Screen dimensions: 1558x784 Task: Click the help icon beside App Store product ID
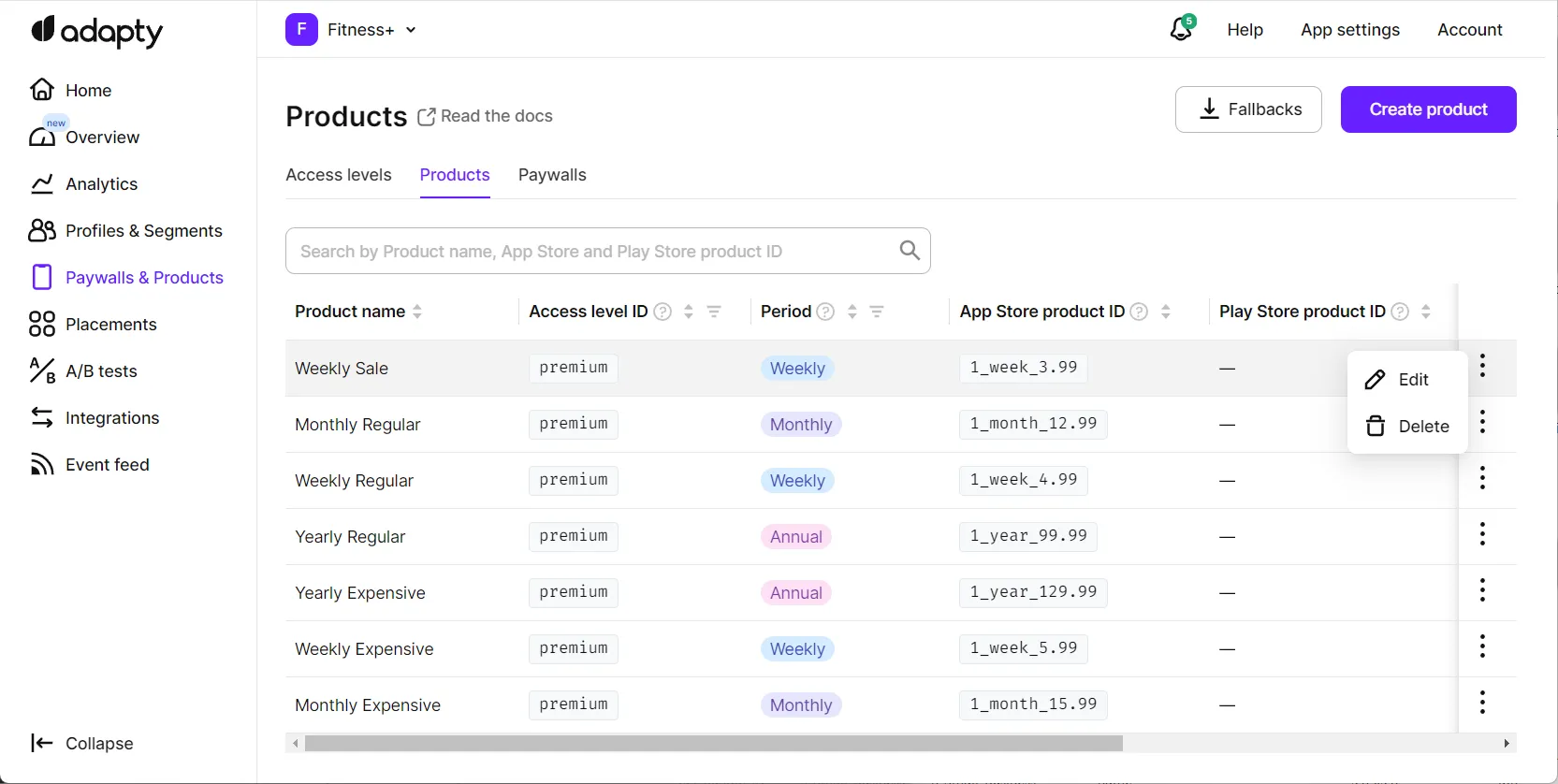point(1139,312)
